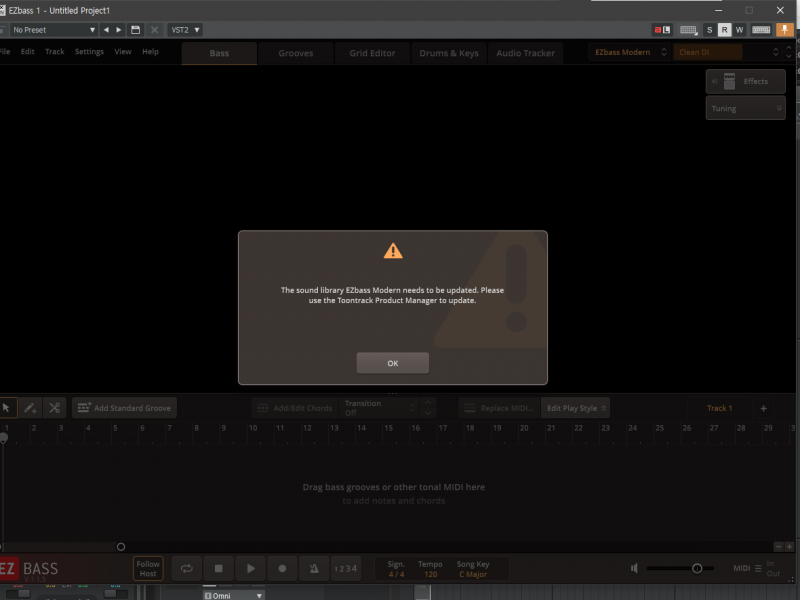The width and height of the screenshot is (800, 600).
Task: Toggle the R read automation button
Action: (x=724, y=30)
